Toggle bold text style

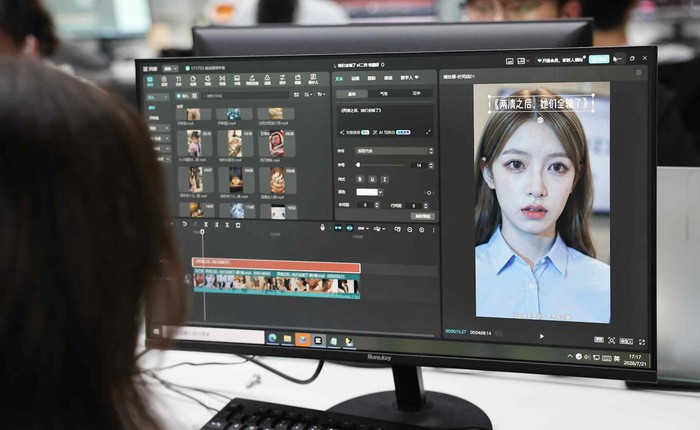click(360, 179)
